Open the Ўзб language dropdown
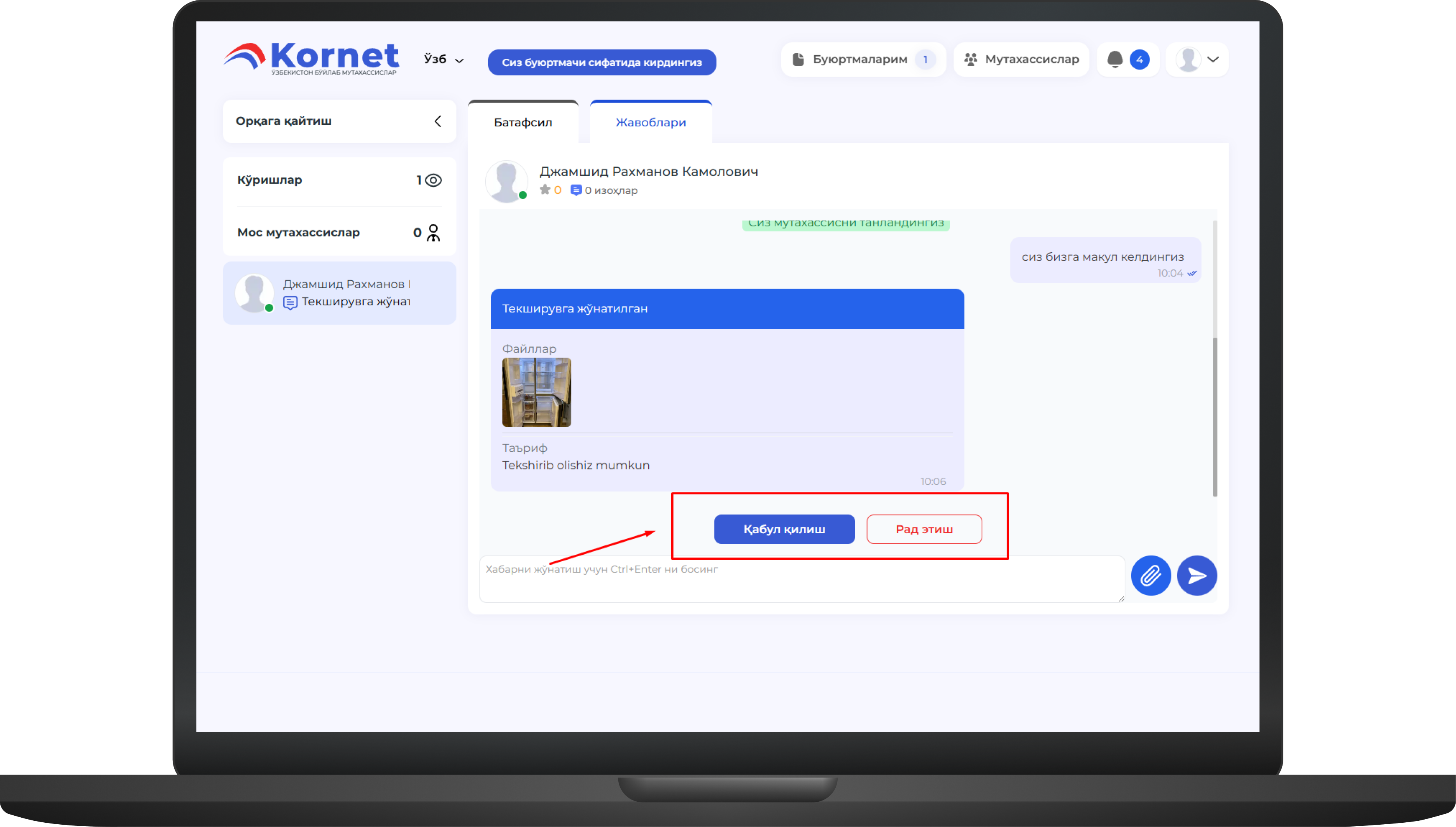Viewport: 1456px width, 827px height. click(x=443, y=59)
